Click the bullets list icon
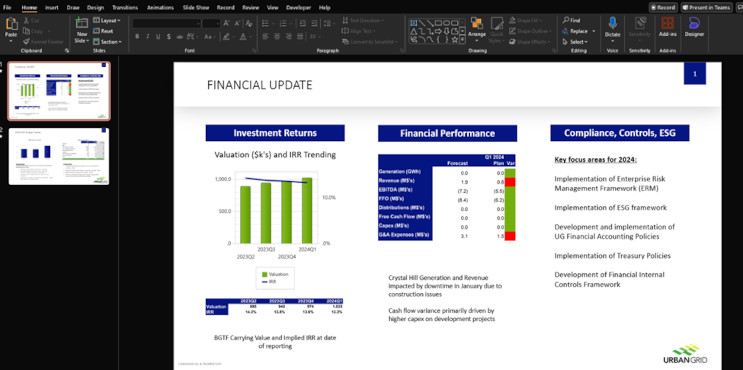743x370 pixels. click(x=265, y=23)
